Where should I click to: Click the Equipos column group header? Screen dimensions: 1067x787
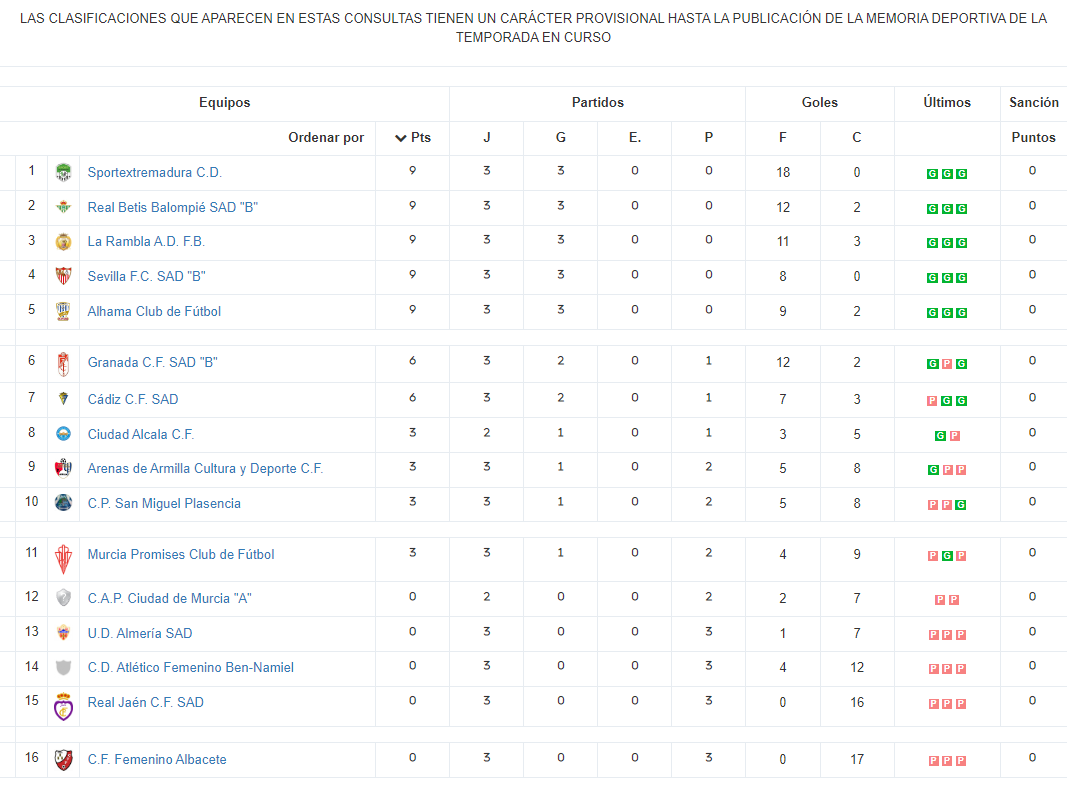[225, 103]
